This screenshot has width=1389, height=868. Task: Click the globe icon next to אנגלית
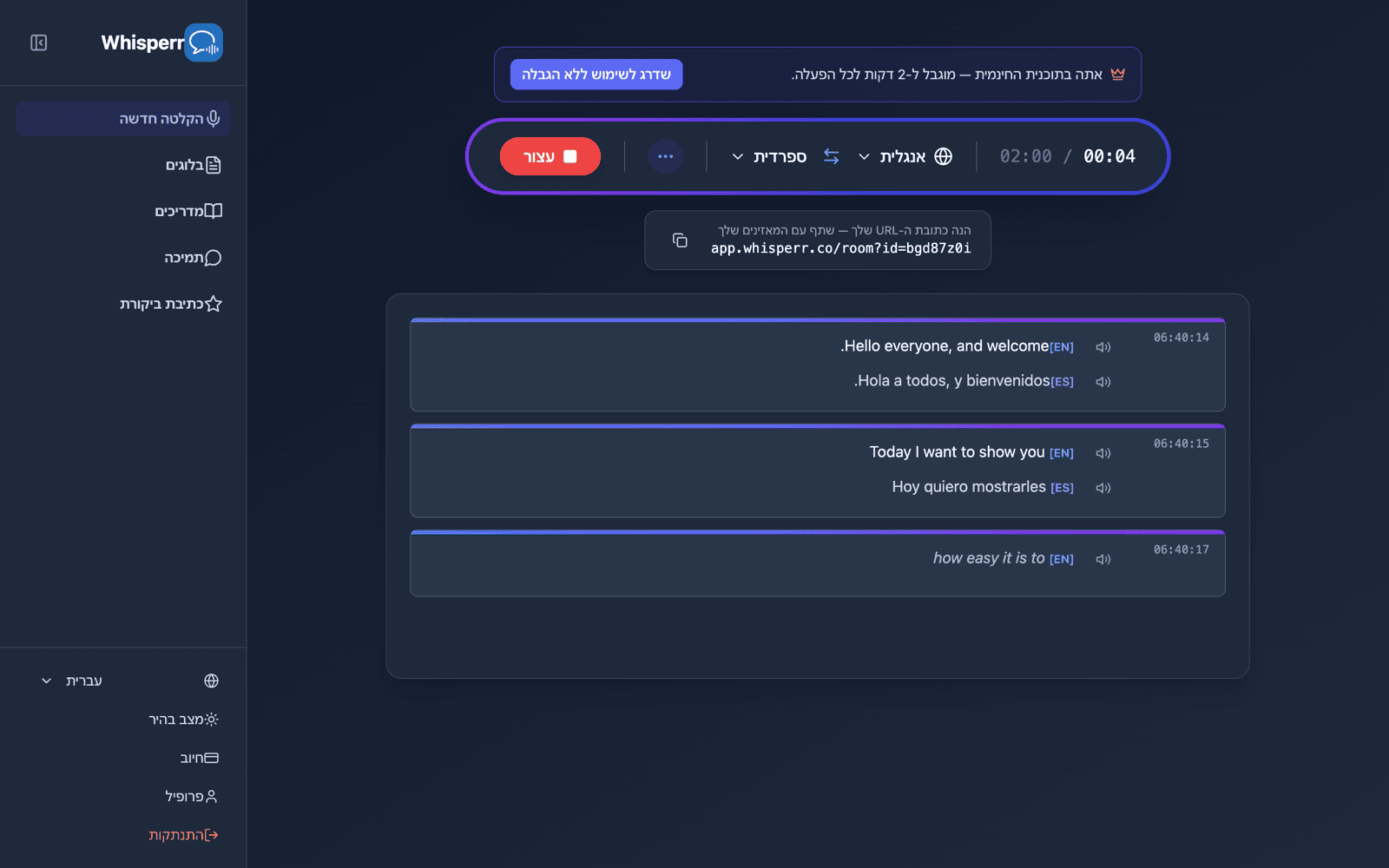[944, 156]
